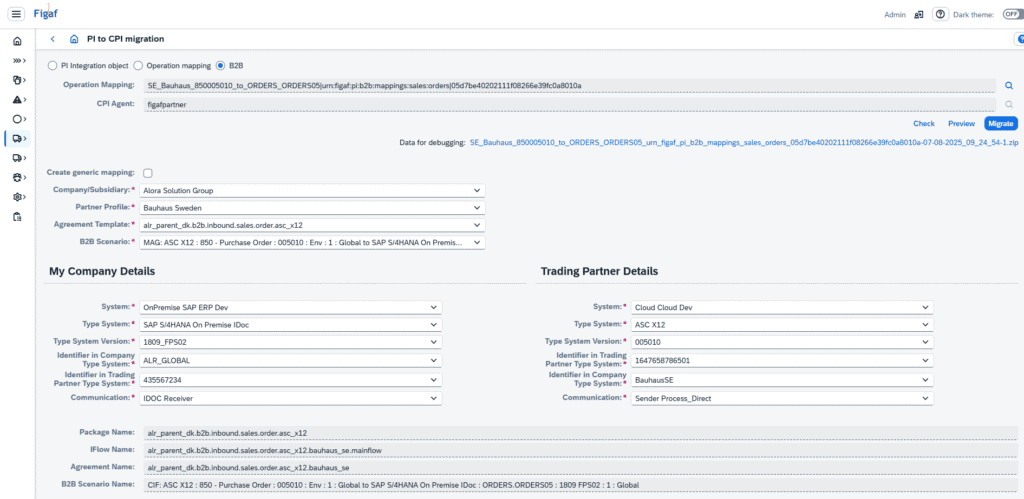Open the hamburger menu next to Figaf
The image size is (1024, 499).
pos(17,14)
